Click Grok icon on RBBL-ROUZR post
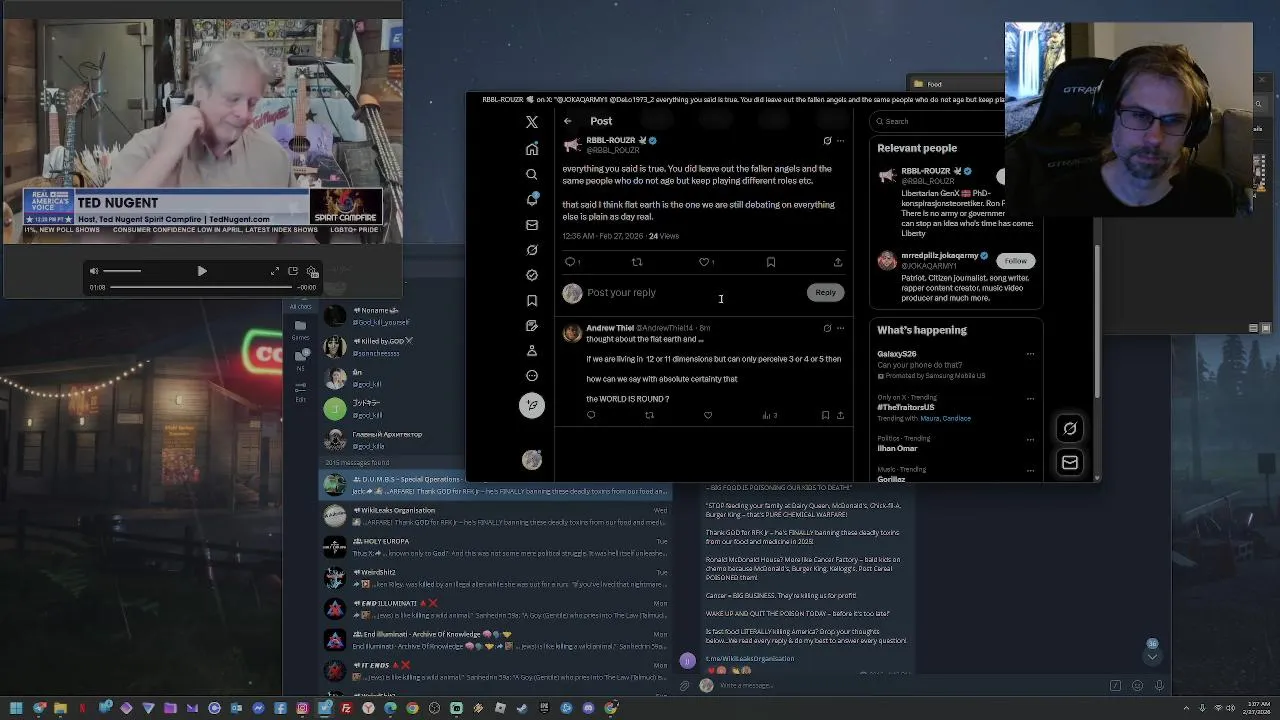 [x=827, y=141]
